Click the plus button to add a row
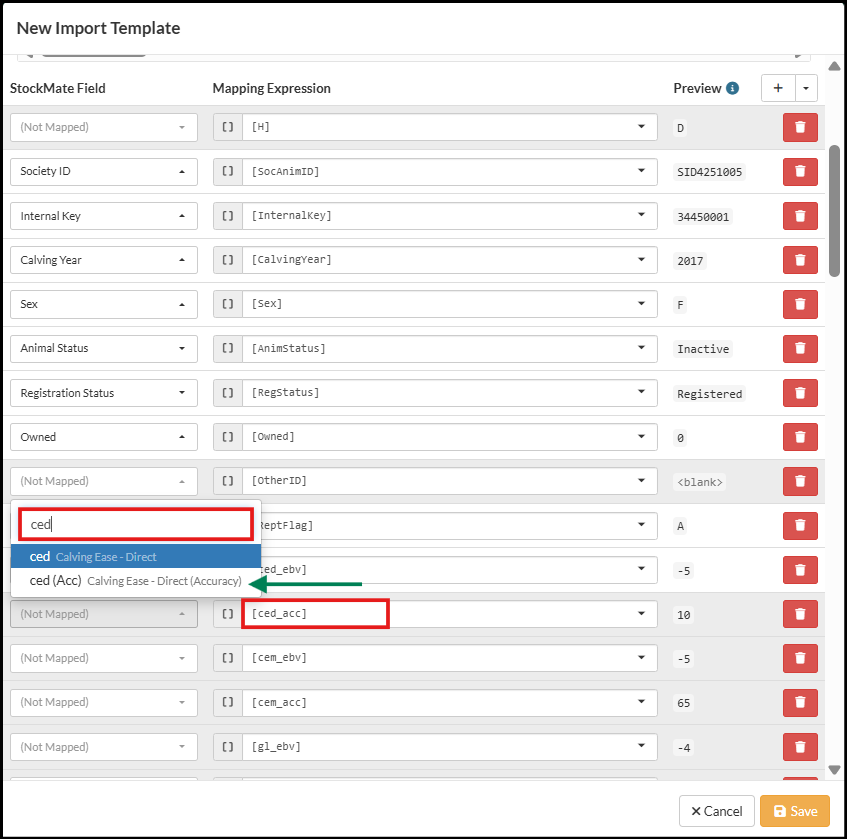The height and width of the screenshot is (839, 847). tap(778, 88)
